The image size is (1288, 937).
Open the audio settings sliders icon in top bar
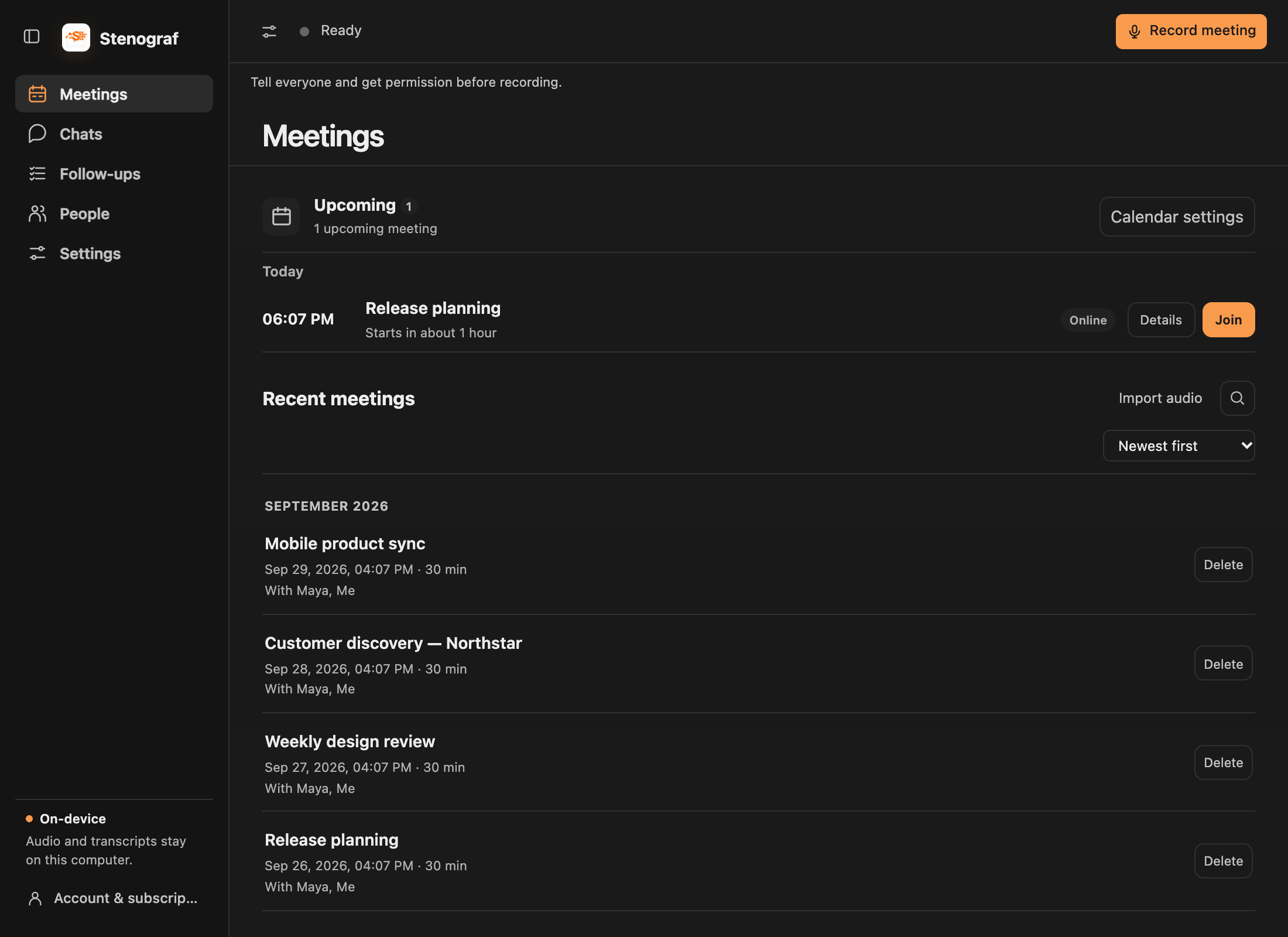(x=269, y=31)
